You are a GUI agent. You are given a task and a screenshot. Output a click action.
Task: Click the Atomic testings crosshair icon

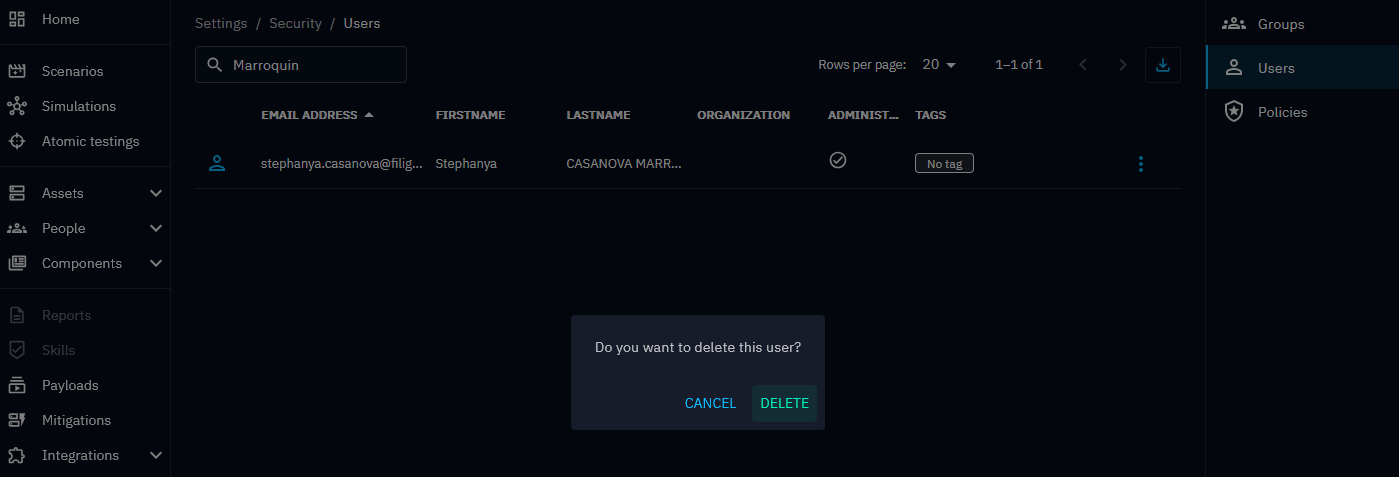tap(17, 142)
